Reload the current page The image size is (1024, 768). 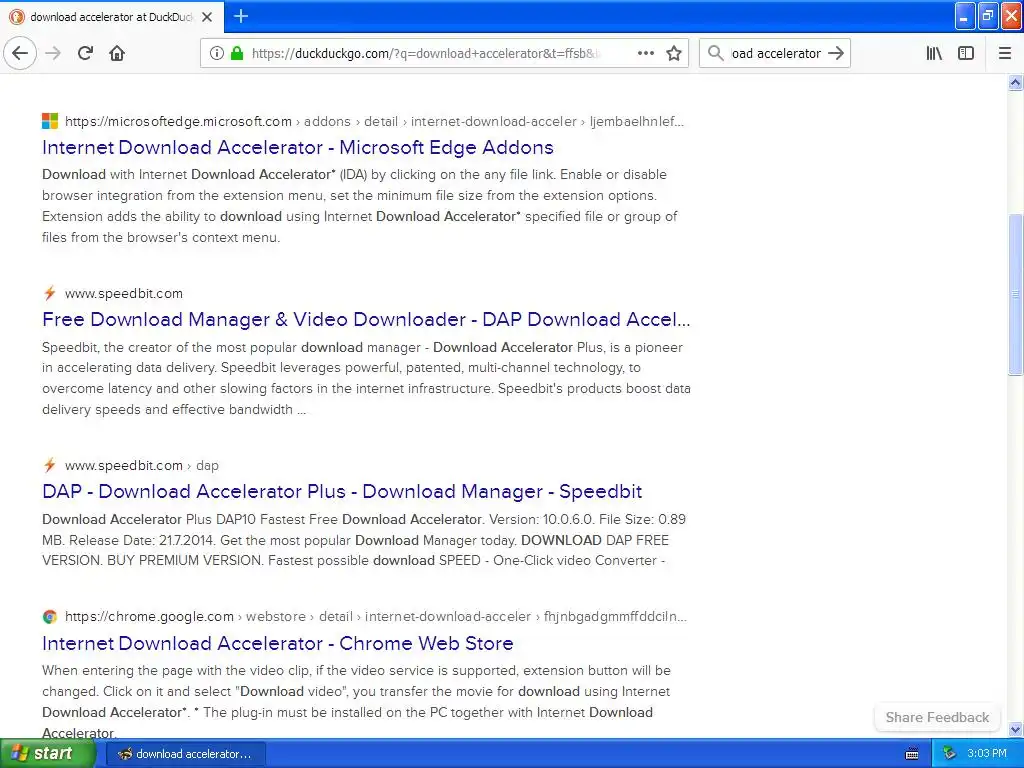[x=85, y=53]
